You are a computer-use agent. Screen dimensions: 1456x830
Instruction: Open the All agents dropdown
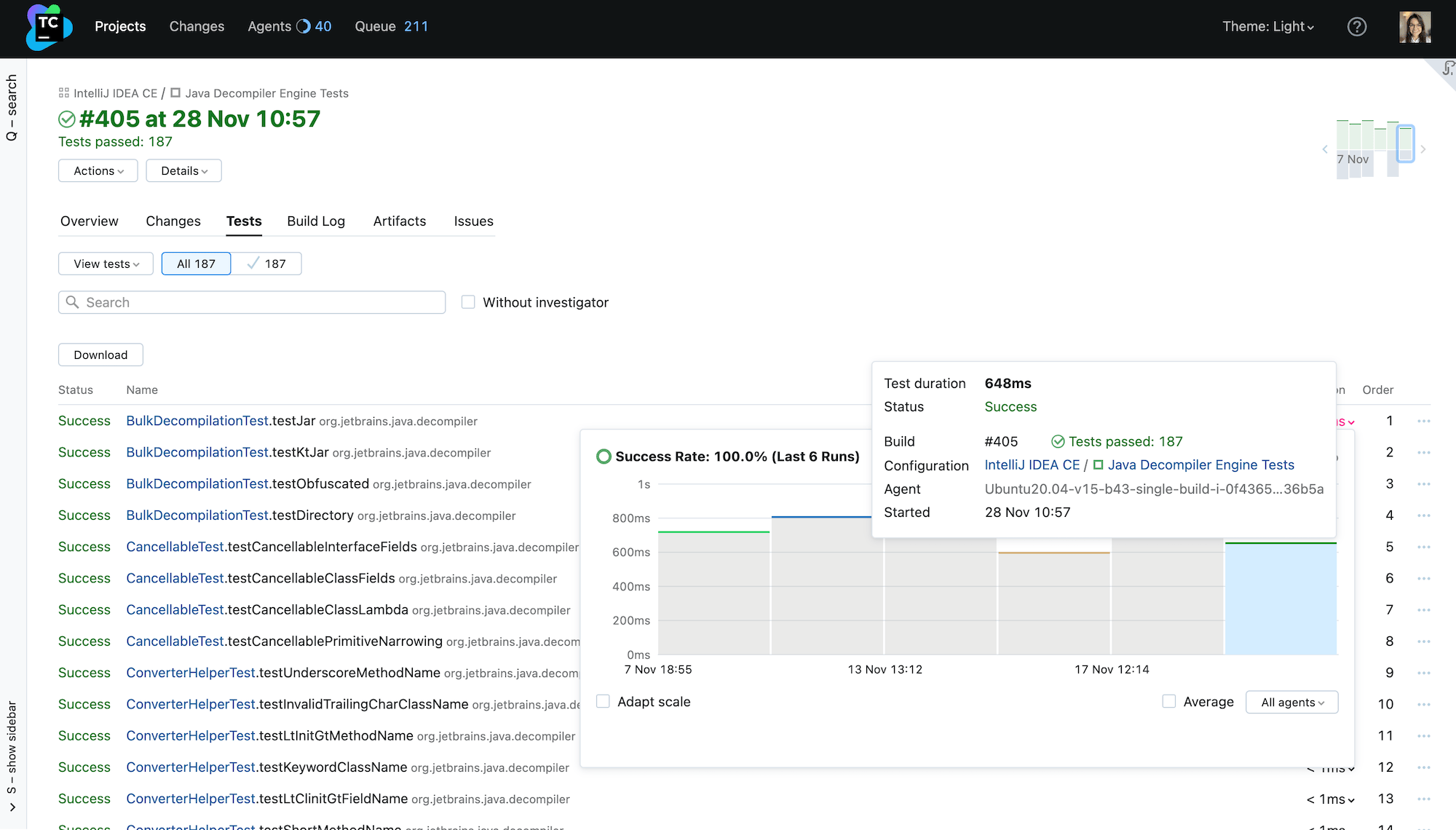pos(1291,702)
